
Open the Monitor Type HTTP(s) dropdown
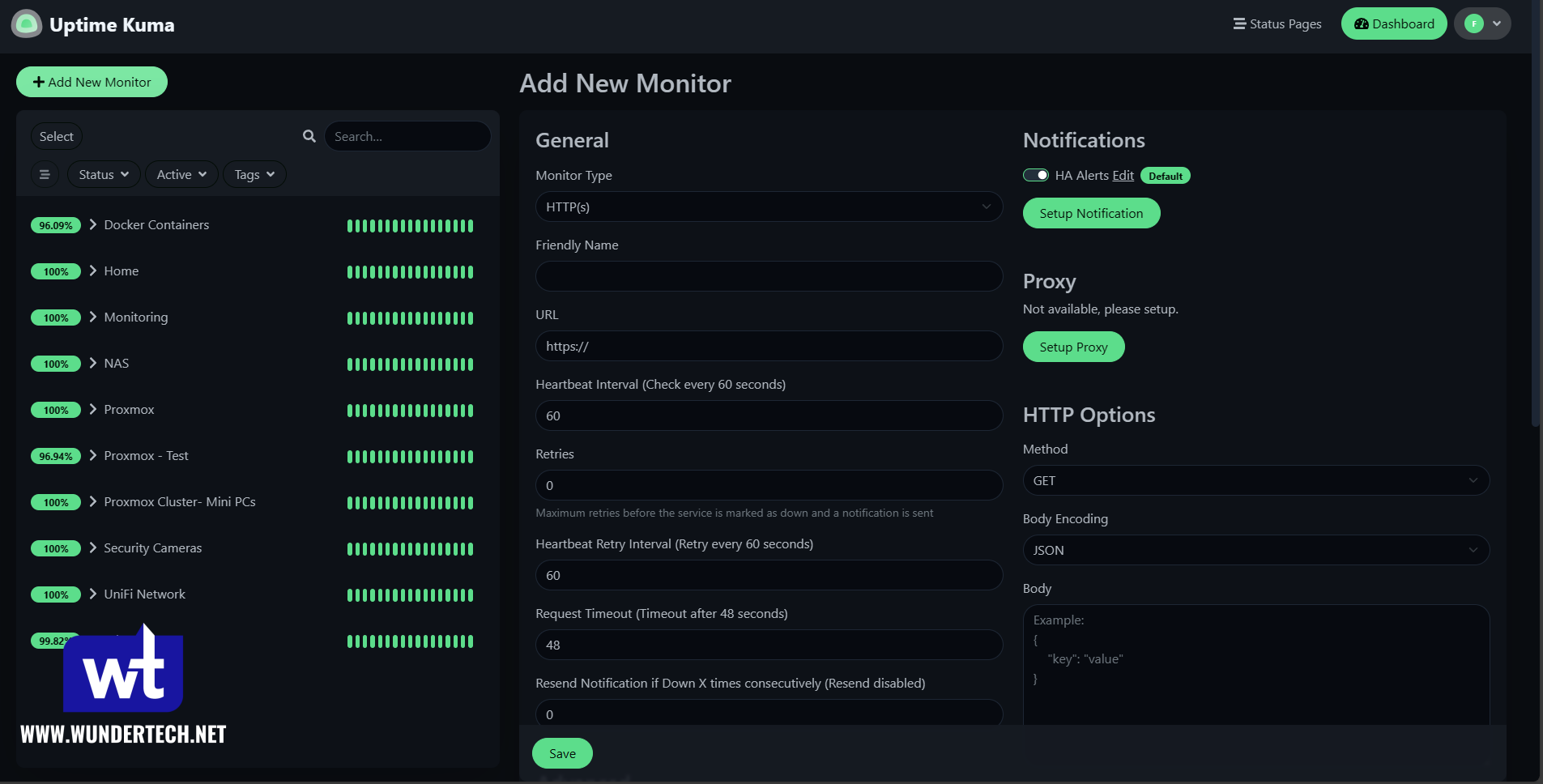tap(769, 207)
